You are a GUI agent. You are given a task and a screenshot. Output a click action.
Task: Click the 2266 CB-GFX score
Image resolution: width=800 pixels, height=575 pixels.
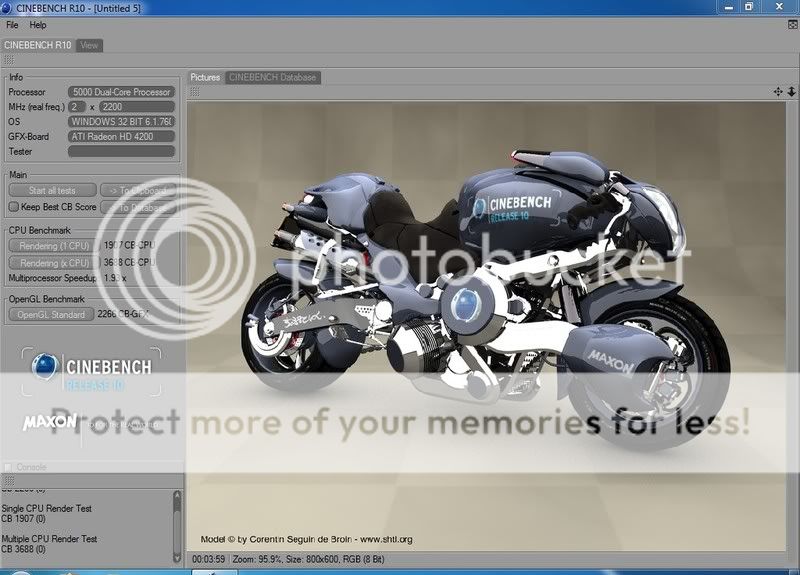coord(123,314)
